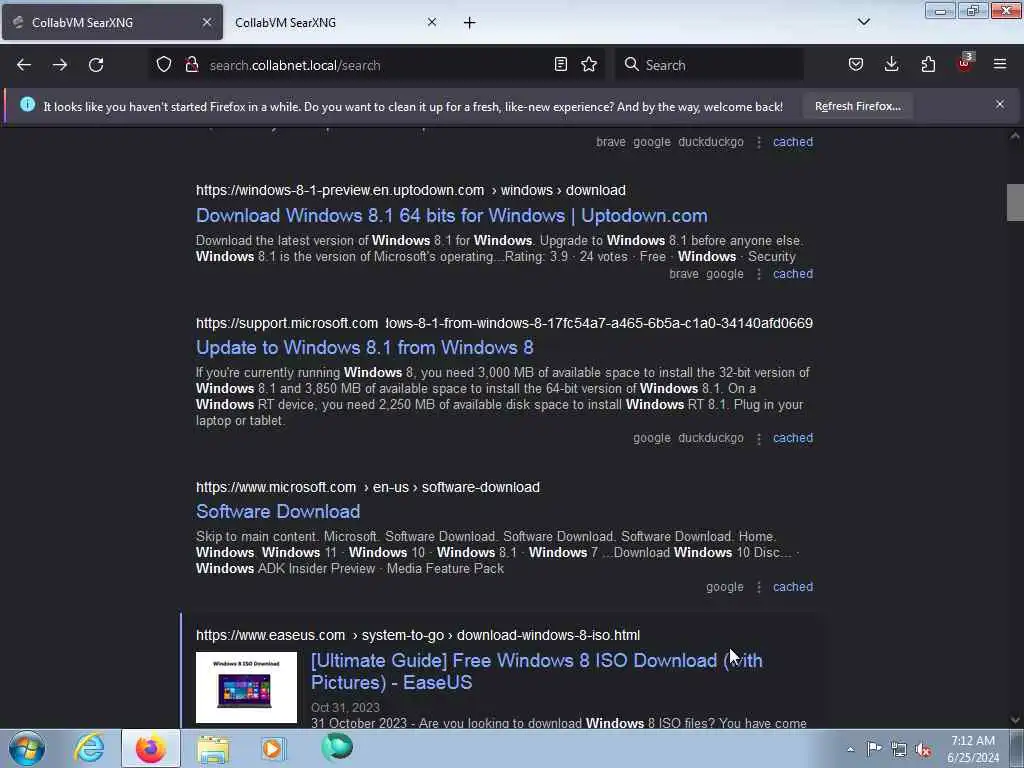The width and height of the screenshot is (1024, 768).
Task: Dismiss the Firefox refresh notification bar
Action: click(1000, 104)
